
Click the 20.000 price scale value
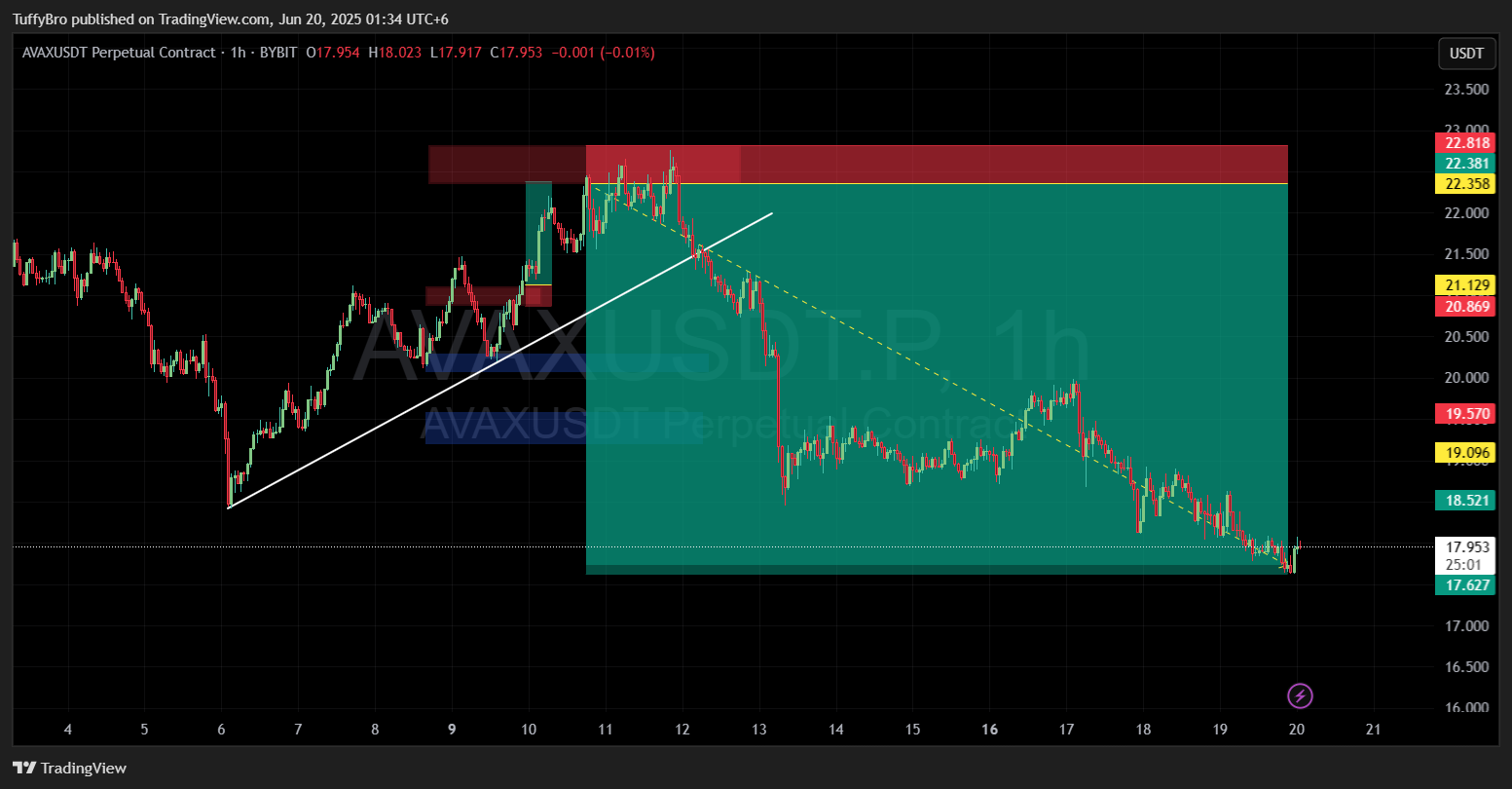1466,378
